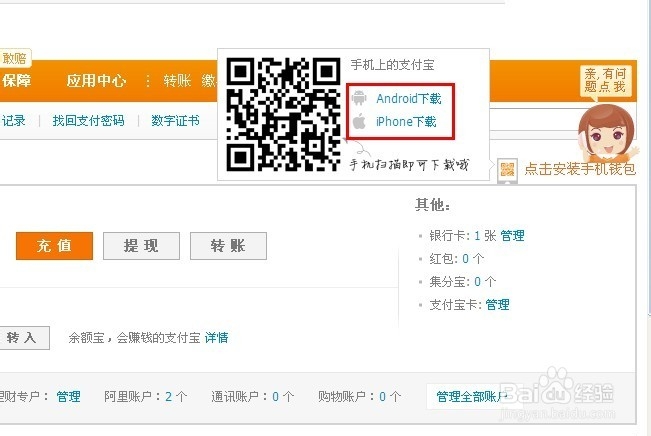The height and width of the screenshot is (436, 651).
Task: Click the 余额宝,会赚钱的支付宝 text
Action: coord(135,337)
